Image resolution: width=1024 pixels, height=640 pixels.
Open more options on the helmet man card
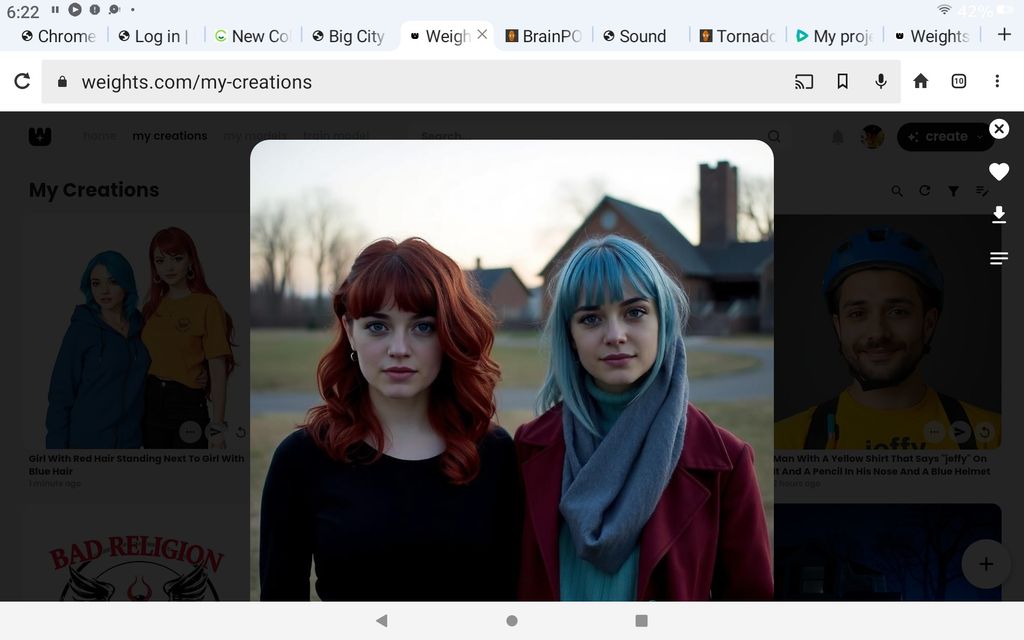point(935,431)
